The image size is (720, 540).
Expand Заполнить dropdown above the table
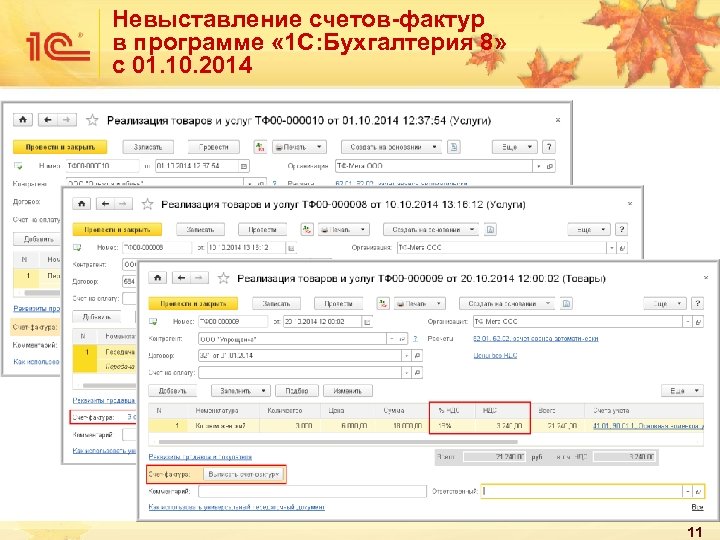[241, 391]
